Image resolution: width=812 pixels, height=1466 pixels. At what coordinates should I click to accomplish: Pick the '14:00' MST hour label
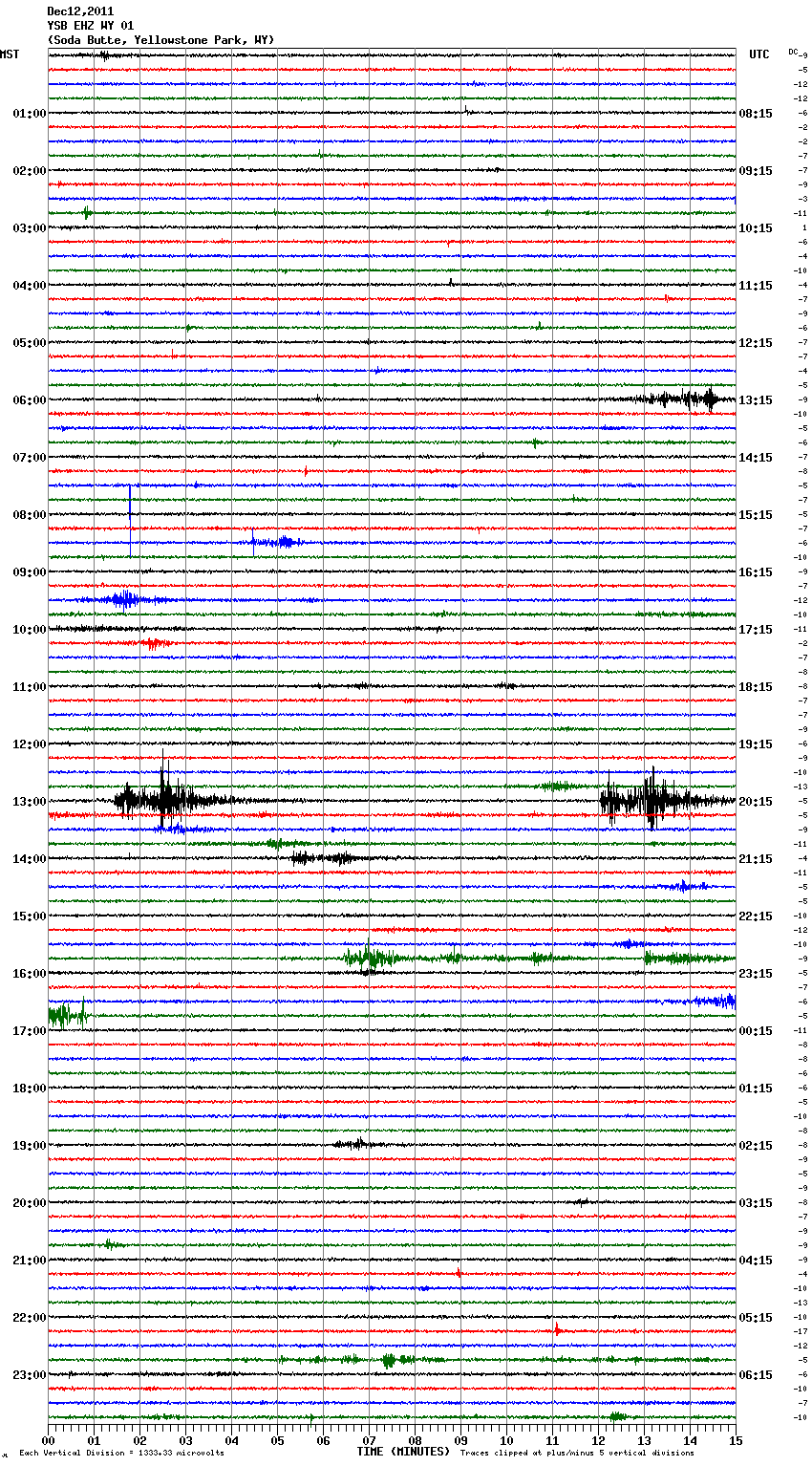tap(30, 859)
